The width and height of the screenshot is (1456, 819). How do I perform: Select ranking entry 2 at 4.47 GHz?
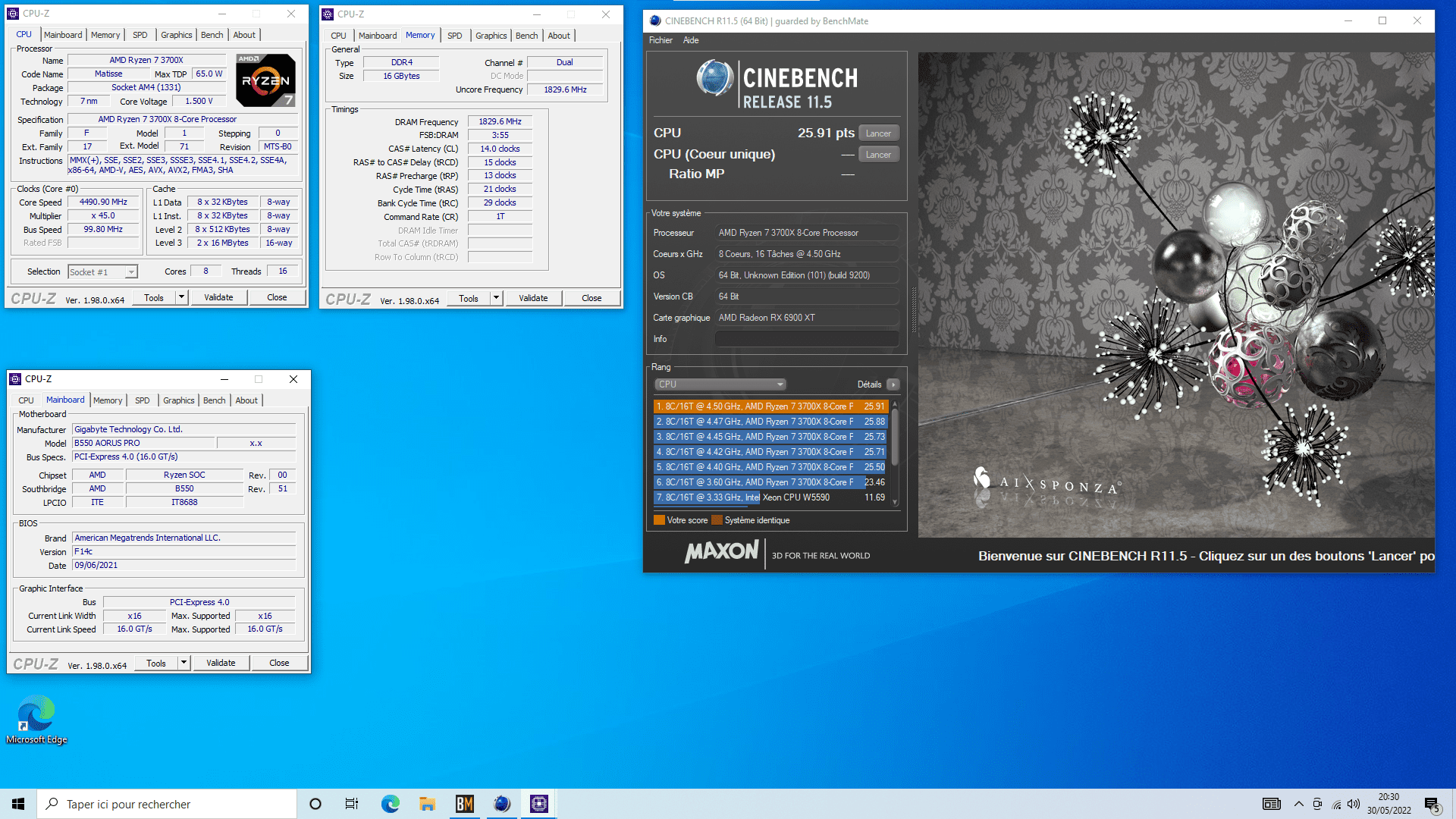[770, 422]
